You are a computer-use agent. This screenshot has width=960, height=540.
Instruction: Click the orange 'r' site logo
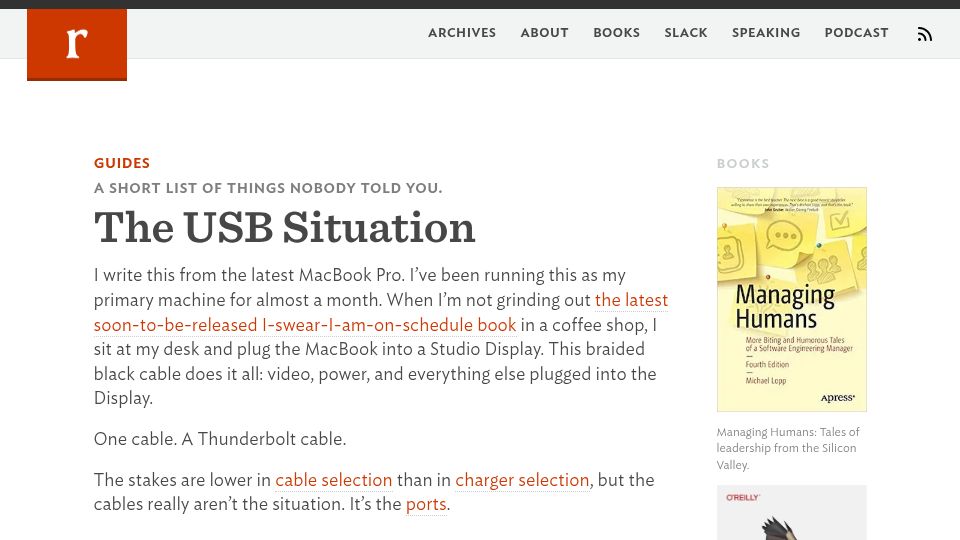[x=77, y=45]
